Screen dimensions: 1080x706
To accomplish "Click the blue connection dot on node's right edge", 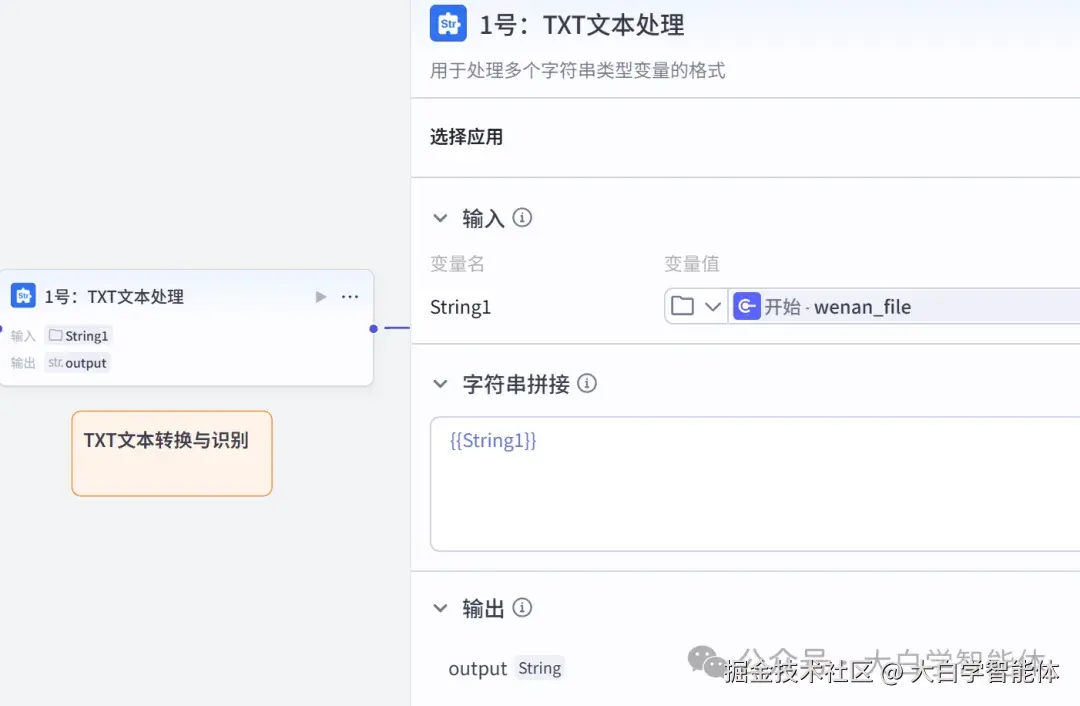I will pos(374,328).
